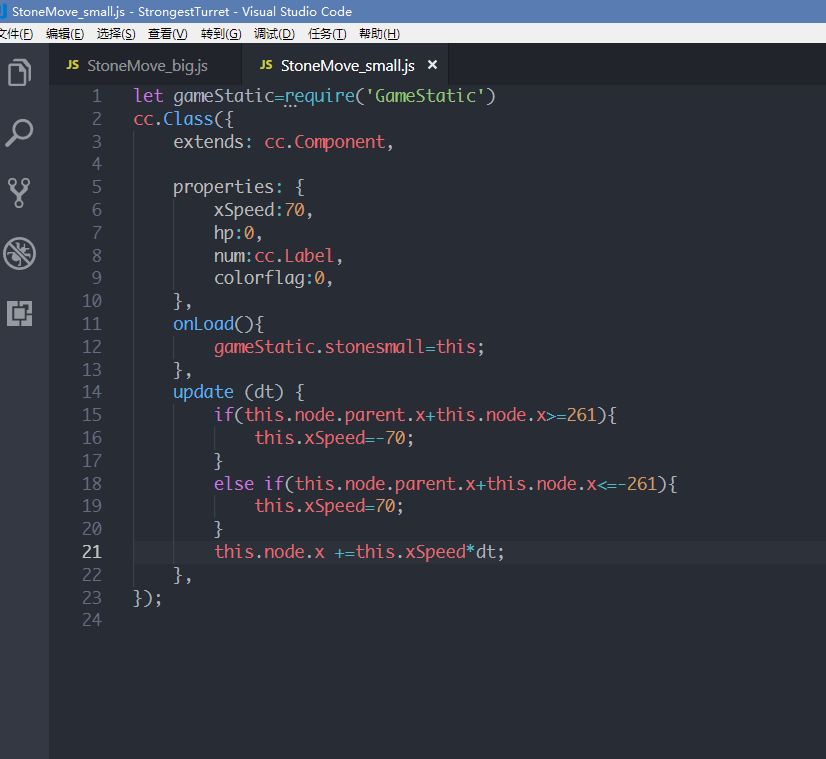Click 'cc.Label' on line 8
826x759 pixels.
[x=294, y=256]
